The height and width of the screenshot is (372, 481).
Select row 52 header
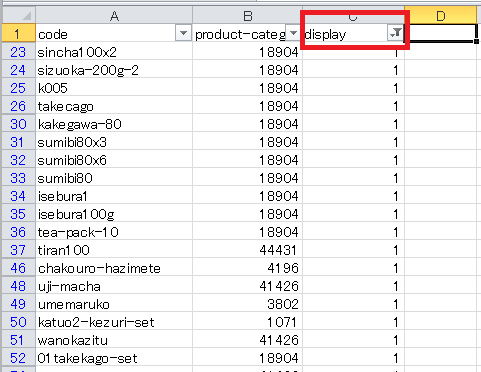(18, 358)
